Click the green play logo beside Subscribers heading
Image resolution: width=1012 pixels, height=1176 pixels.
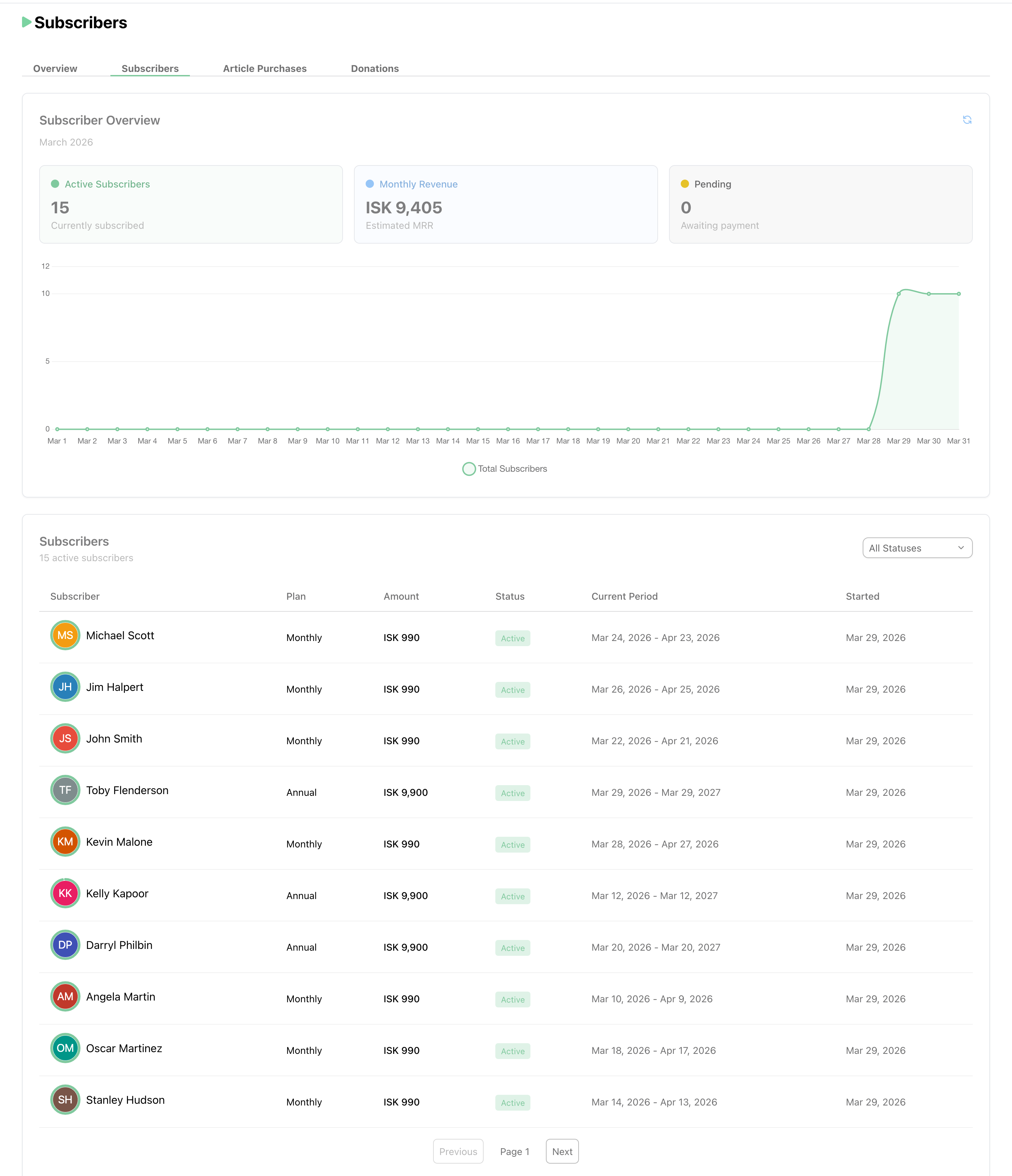pyautogui.click(x=27, y=23)
